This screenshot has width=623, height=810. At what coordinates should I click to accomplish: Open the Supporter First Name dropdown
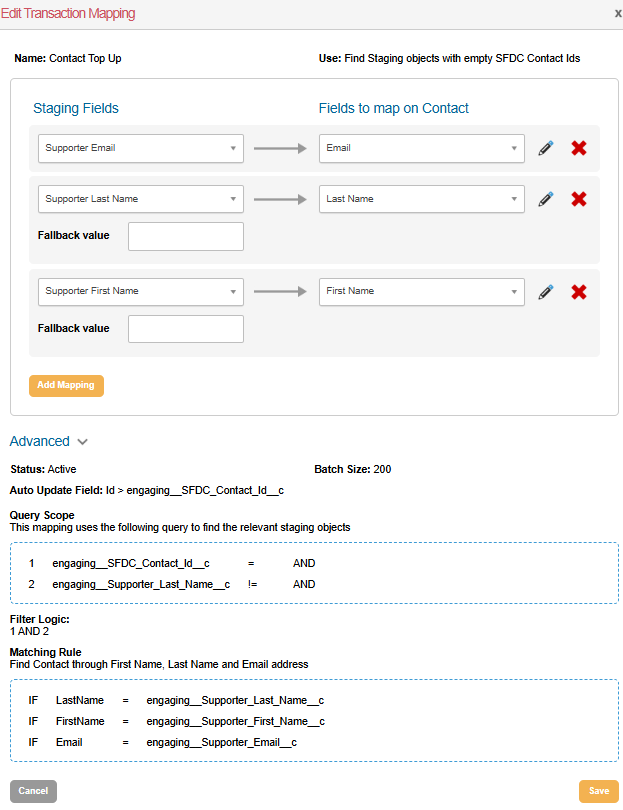coord(140,291)
